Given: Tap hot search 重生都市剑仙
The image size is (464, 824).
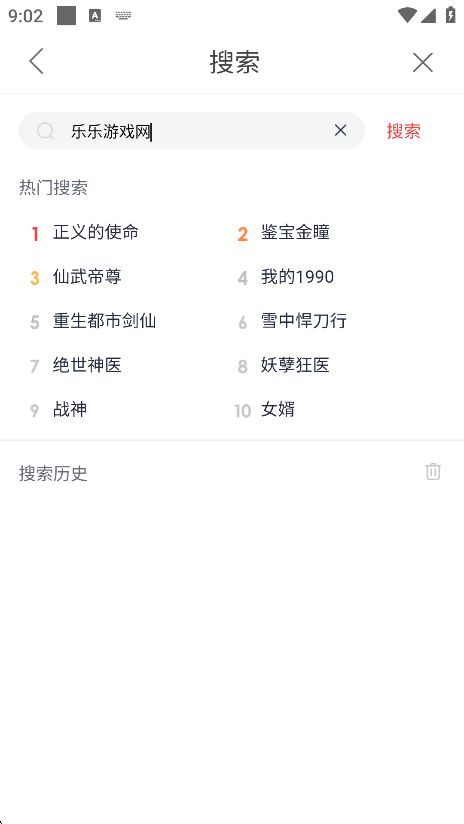Looking at the screenshot, I should (104, 321).
